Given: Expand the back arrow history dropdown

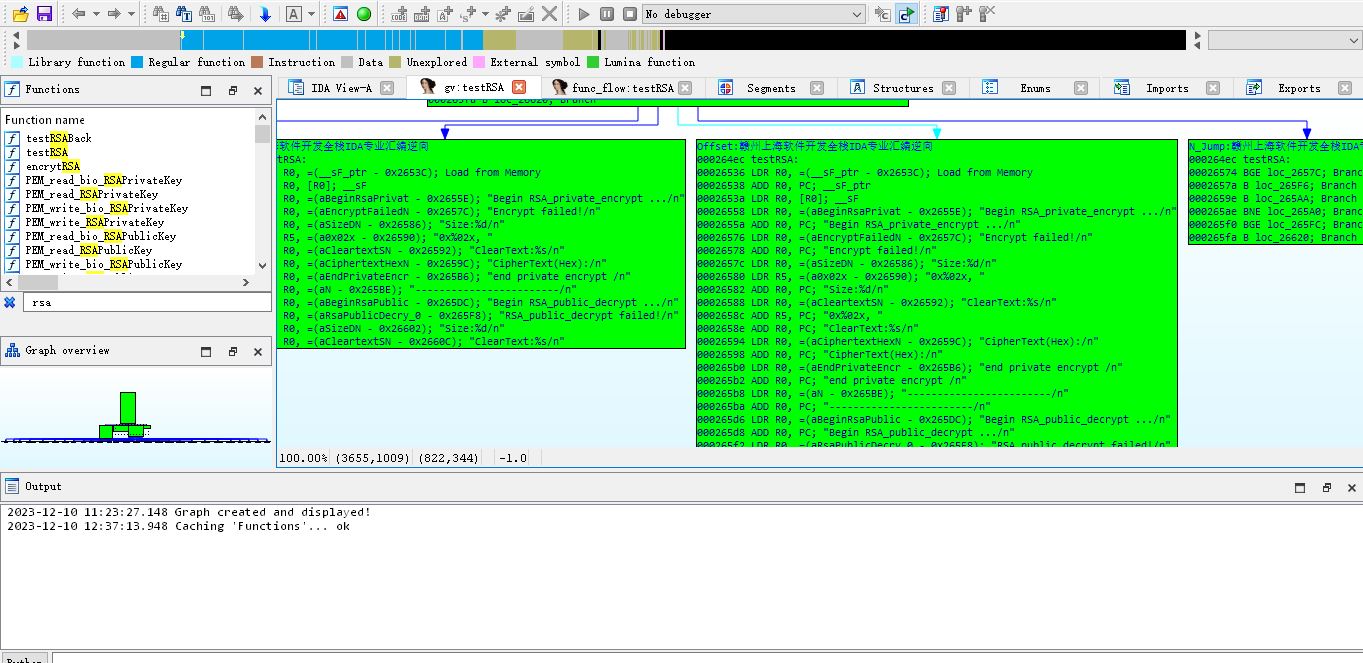Looking at the screenshot, I should tap(95, 14).
